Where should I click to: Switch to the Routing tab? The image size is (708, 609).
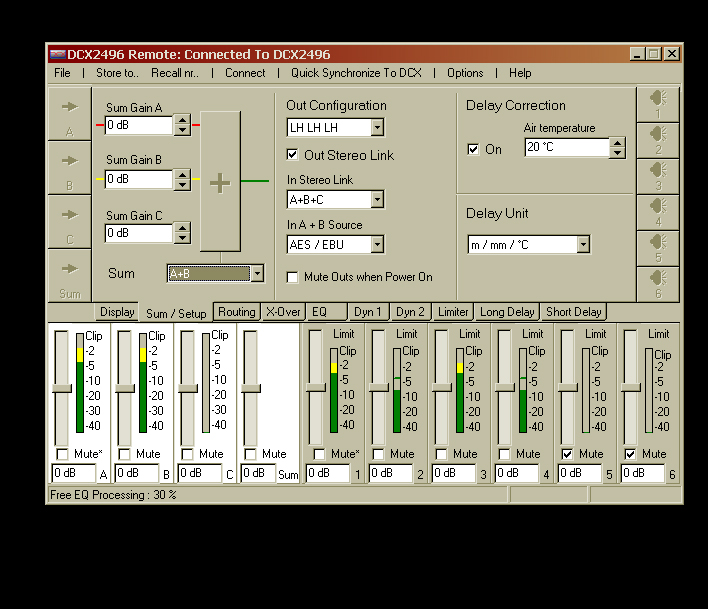pyautogui.click(x=237, y=312)
